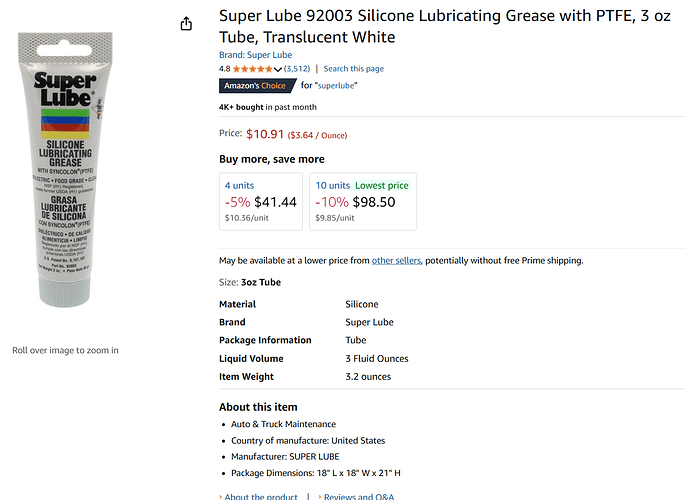Click the share icon beside the product image
Screen dimensions: 685x500
pyautogui.click(x=186, y=24)
